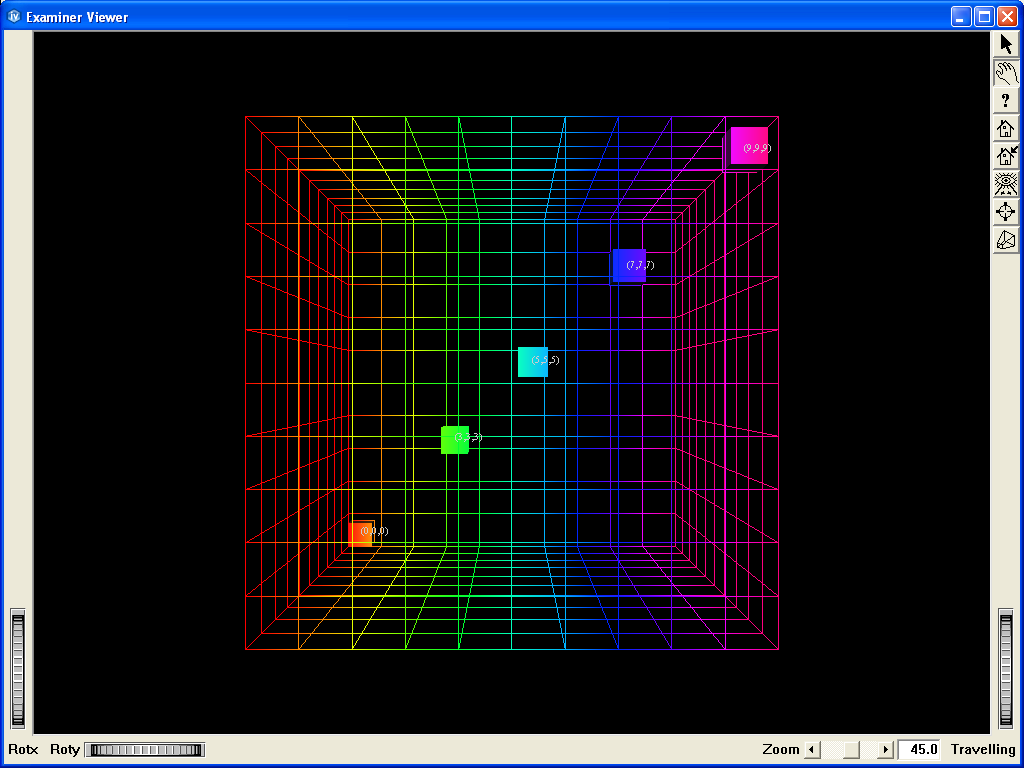Click the Roty horizontal thumbwheel
This screenshot has height=768, width=1024.
pyautogui.click(x=144, y=750)
